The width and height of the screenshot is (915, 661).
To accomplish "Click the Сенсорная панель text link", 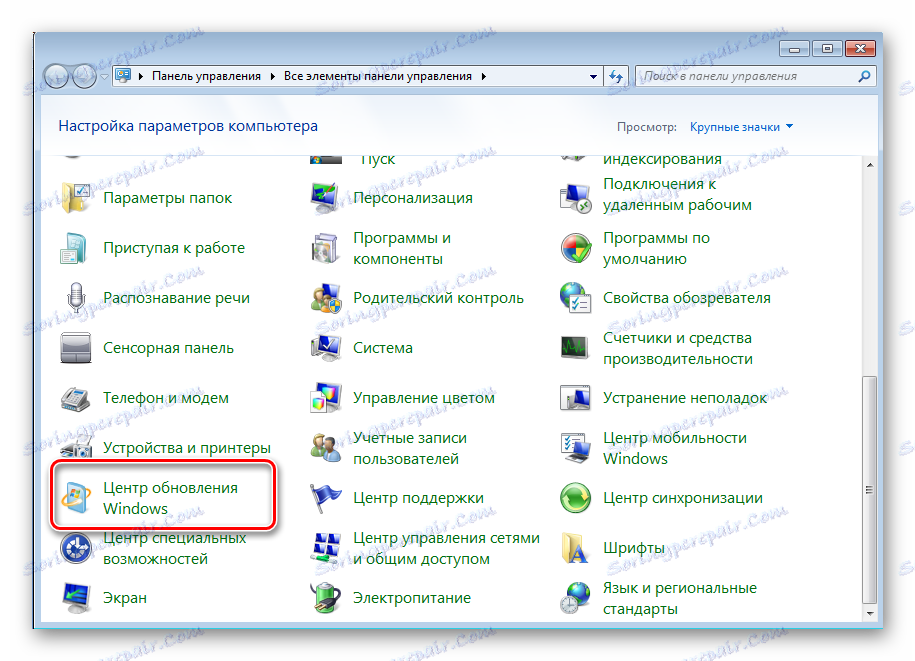I will [168, 348].
